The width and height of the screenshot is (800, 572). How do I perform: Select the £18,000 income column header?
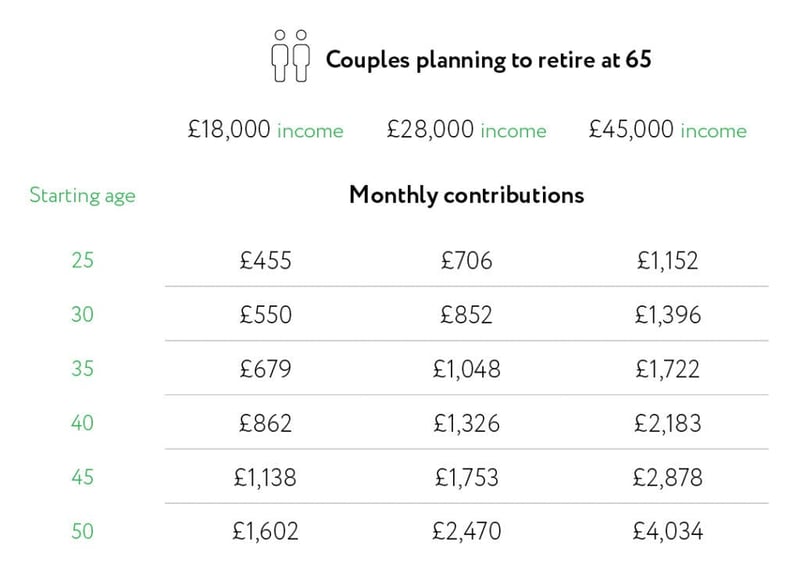(265, 130)
